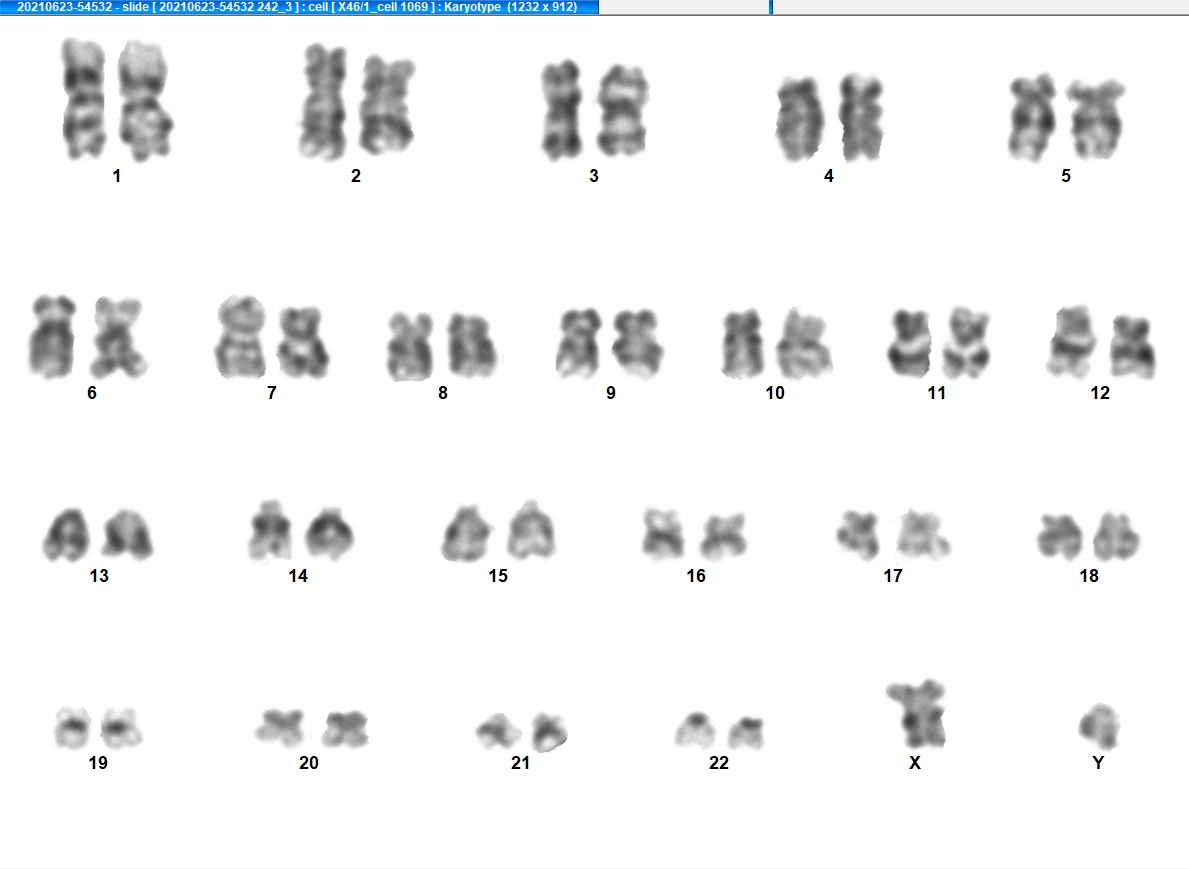Click the "19" chromosome label

[99, 763]
